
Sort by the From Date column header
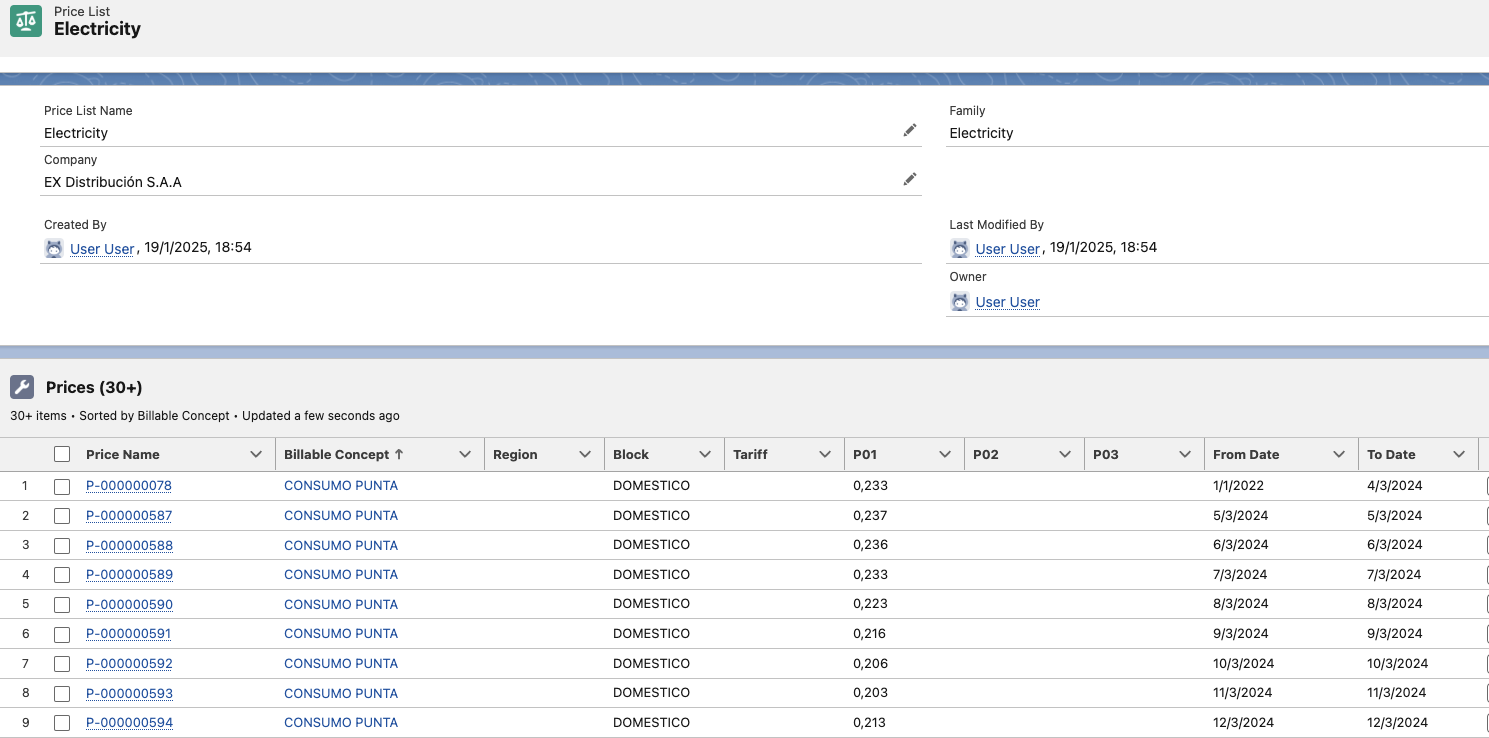1246,454
